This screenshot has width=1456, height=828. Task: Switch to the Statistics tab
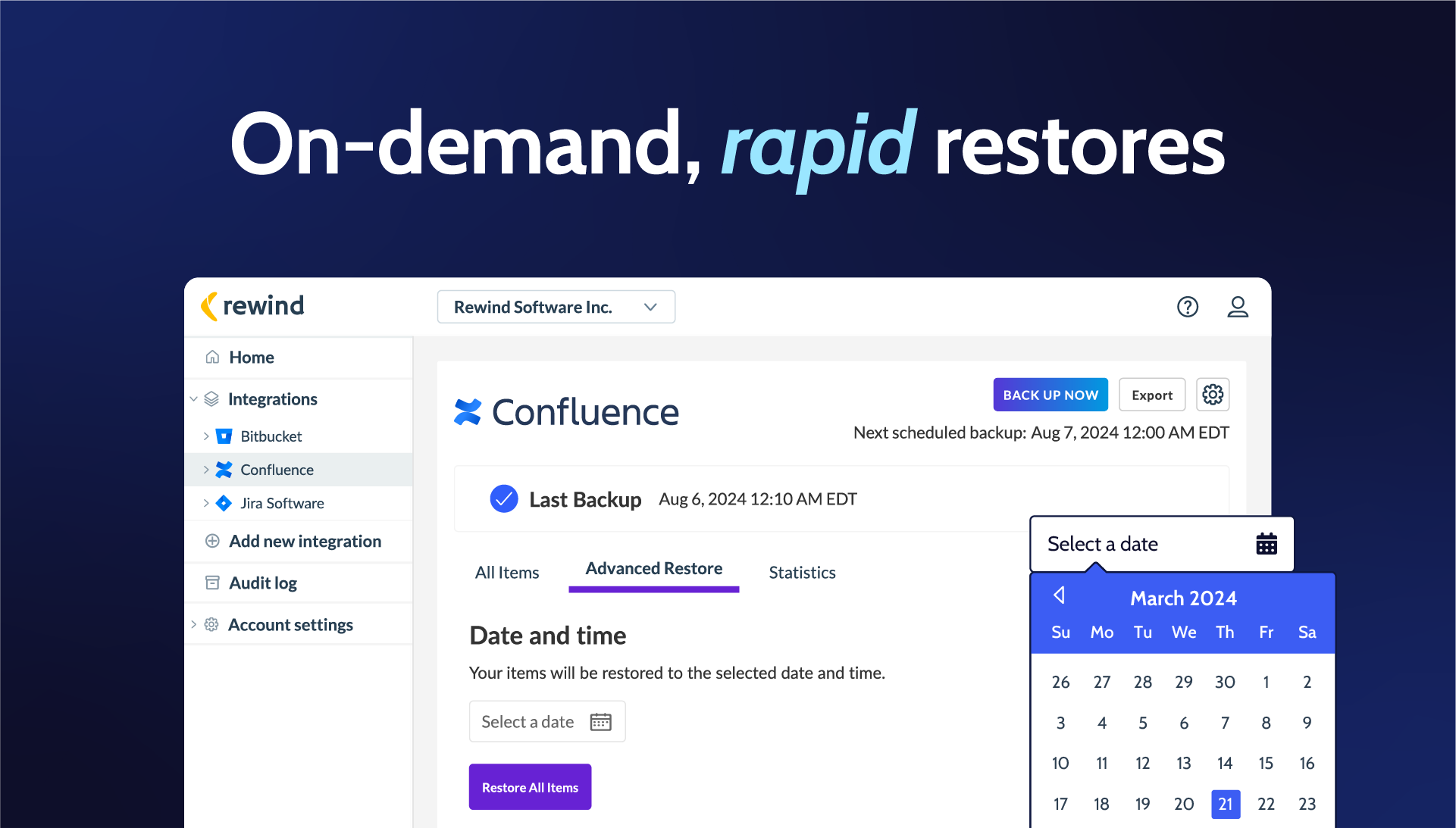pos(801,573)
